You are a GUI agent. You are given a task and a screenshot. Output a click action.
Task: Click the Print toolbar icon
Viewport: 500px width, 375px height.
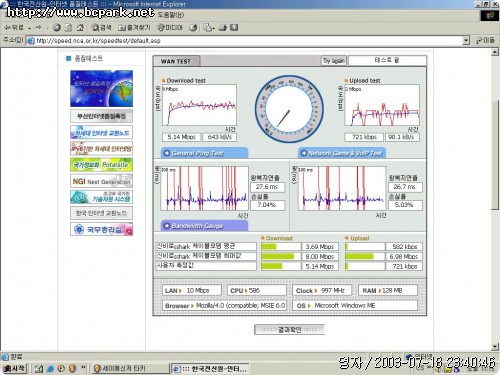[223, 28]
